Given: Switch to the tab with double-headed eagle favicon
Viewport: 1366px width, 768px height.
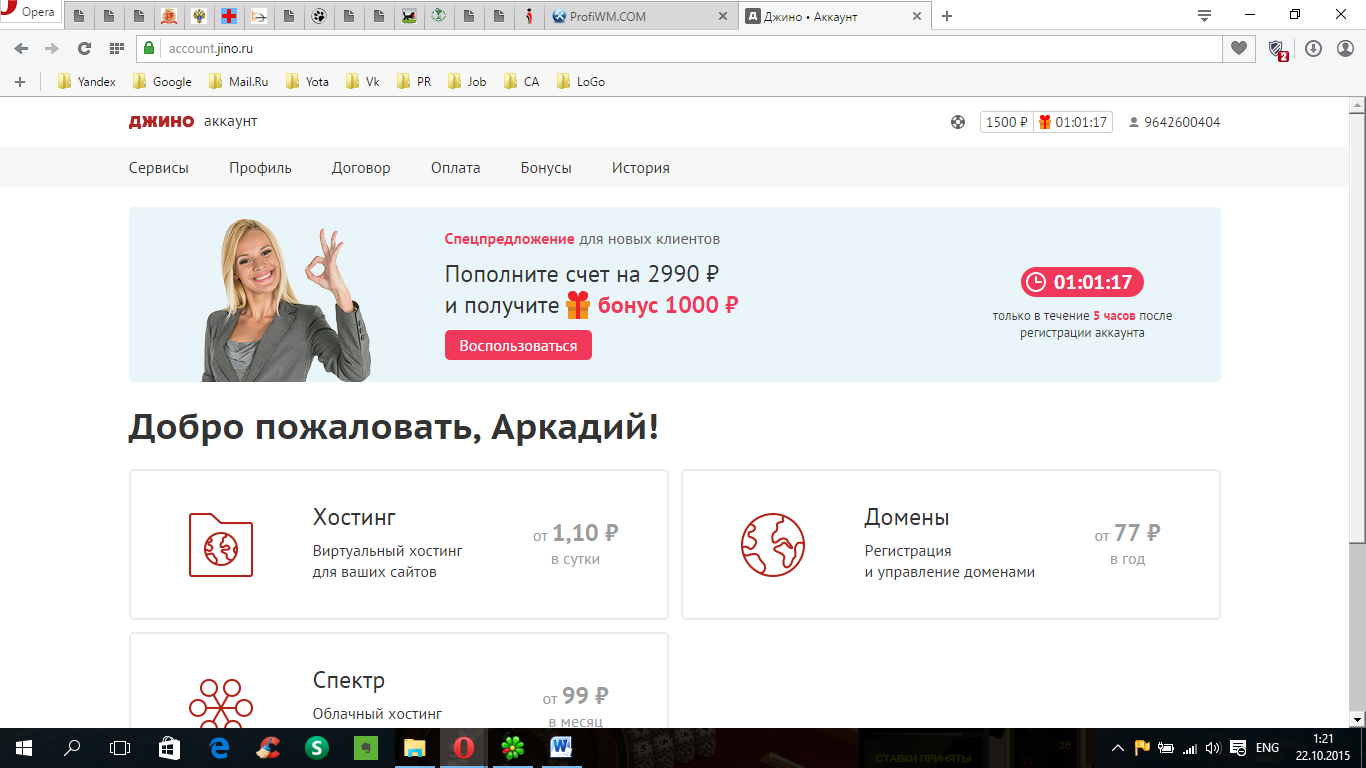Looking at the screenshot, I should coord(199,16).
